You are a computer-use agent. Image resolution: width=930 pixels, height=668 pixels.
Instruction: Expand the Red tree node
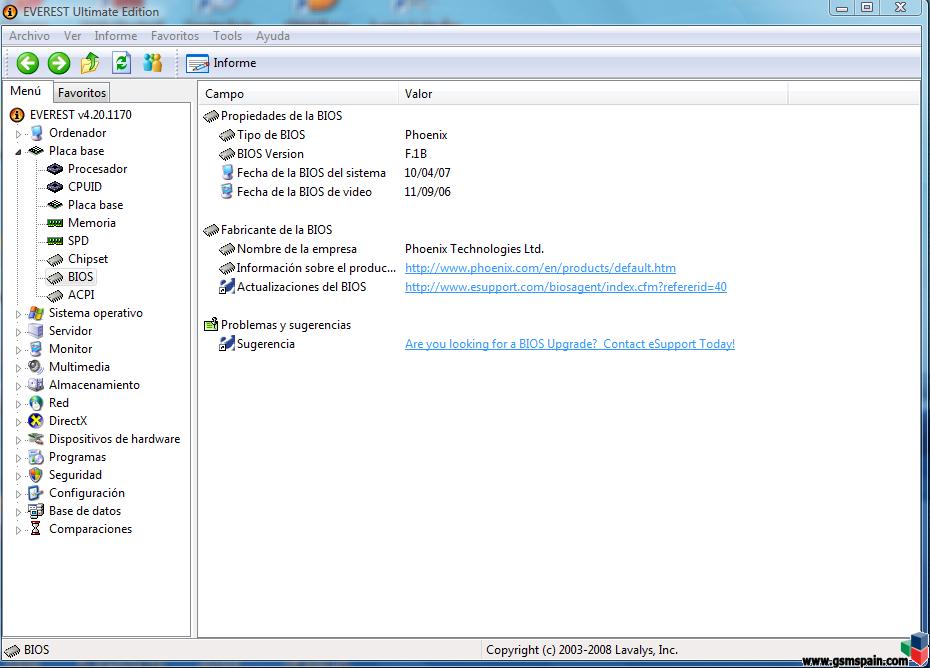[18, 404]
